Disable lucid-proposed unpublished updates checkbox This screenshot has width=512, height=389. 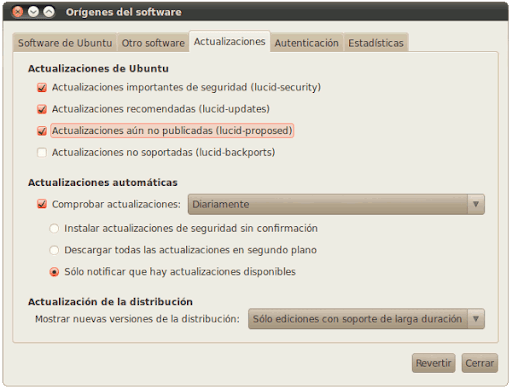(x=42, y=131)
